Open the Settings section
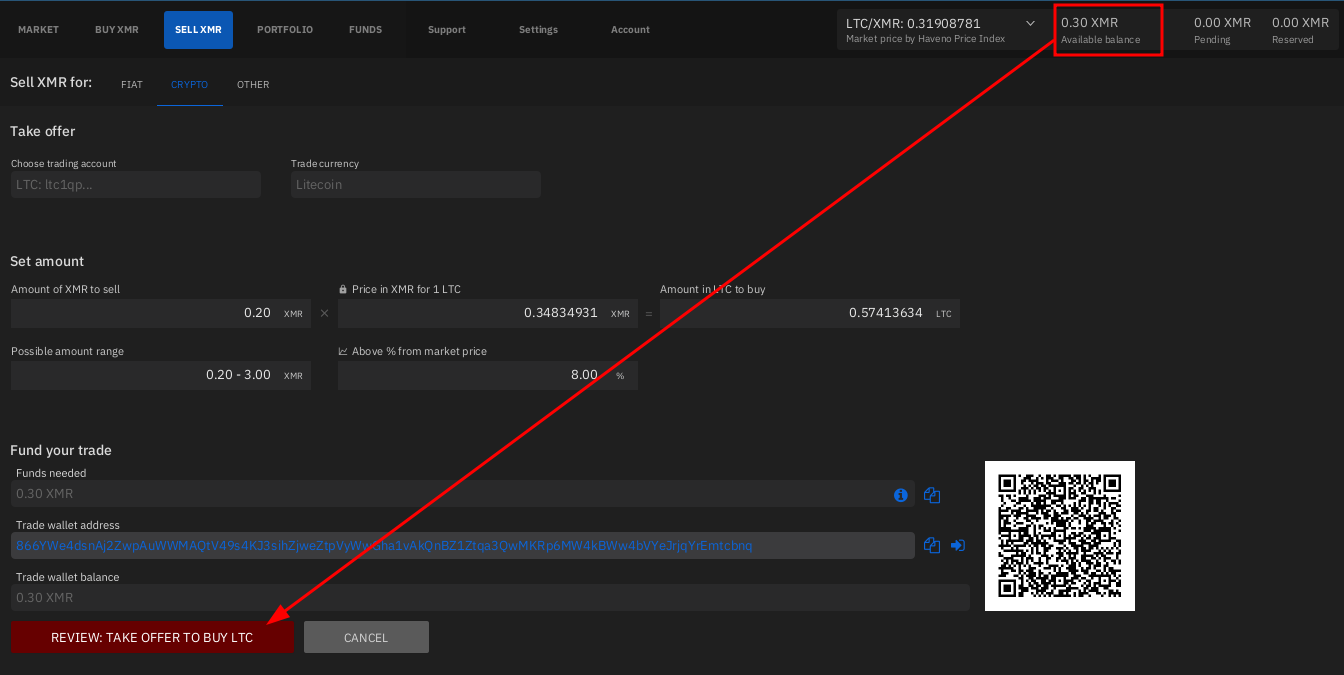 (538, 30)
